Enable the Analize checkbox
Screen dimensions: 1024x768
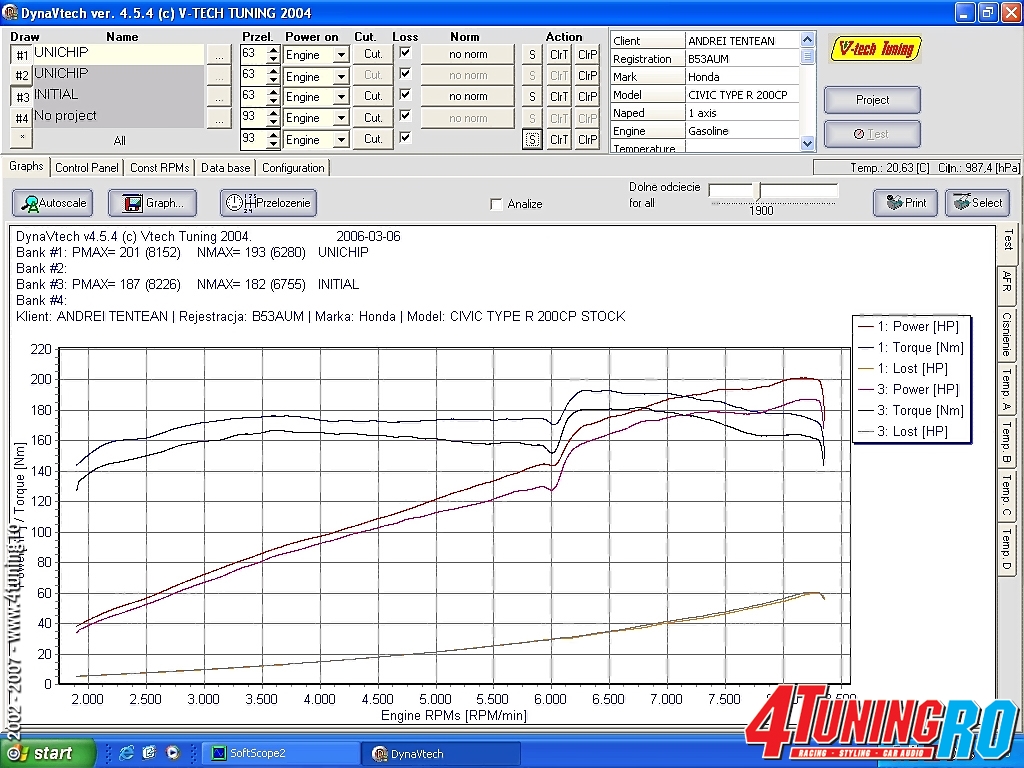[496, 204]
